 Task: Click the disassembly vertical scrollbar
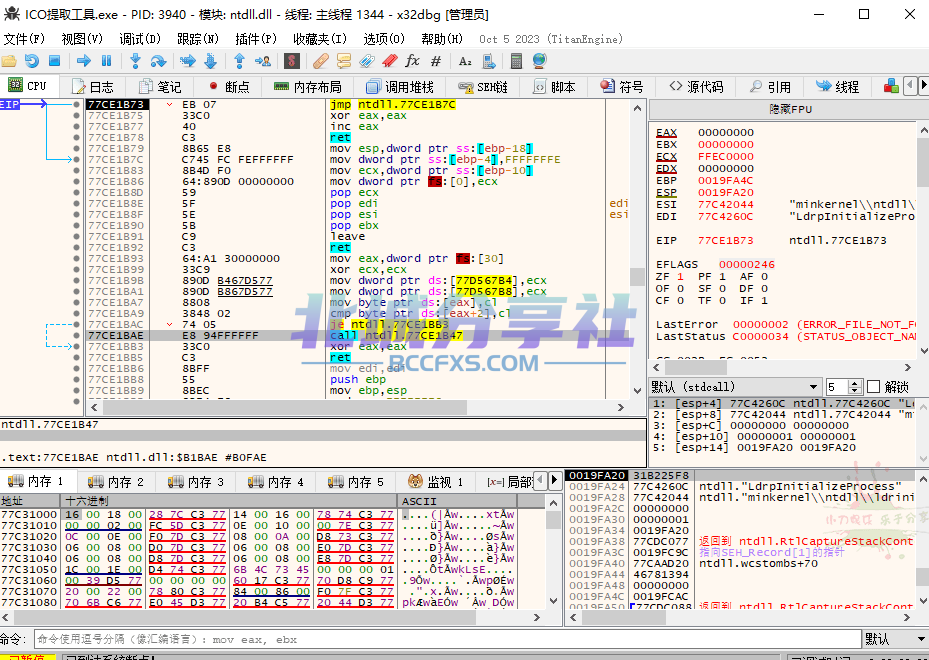637,249
